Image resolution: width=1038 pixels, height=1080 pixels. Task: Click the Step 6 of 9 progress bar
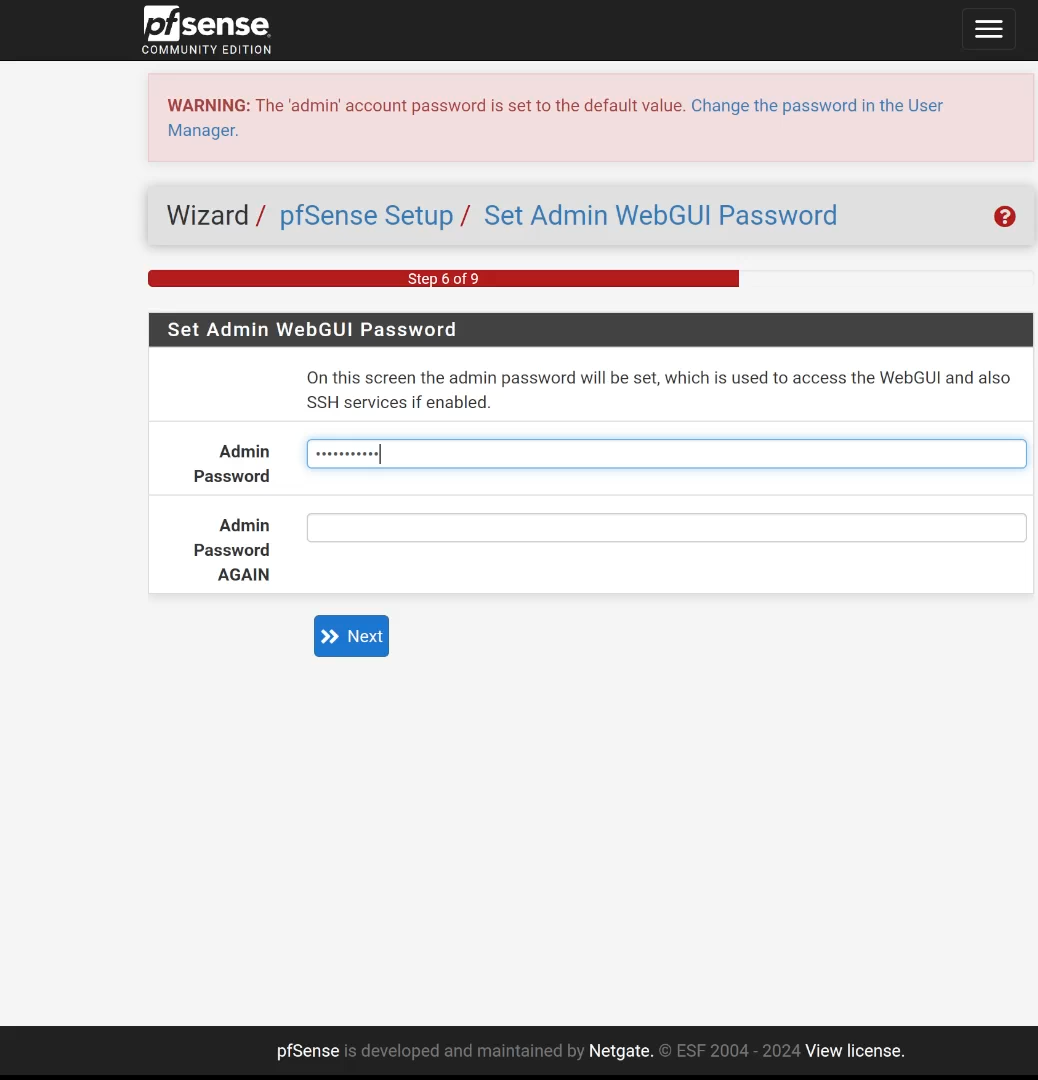pyautogui.click(x=444, y=278)
